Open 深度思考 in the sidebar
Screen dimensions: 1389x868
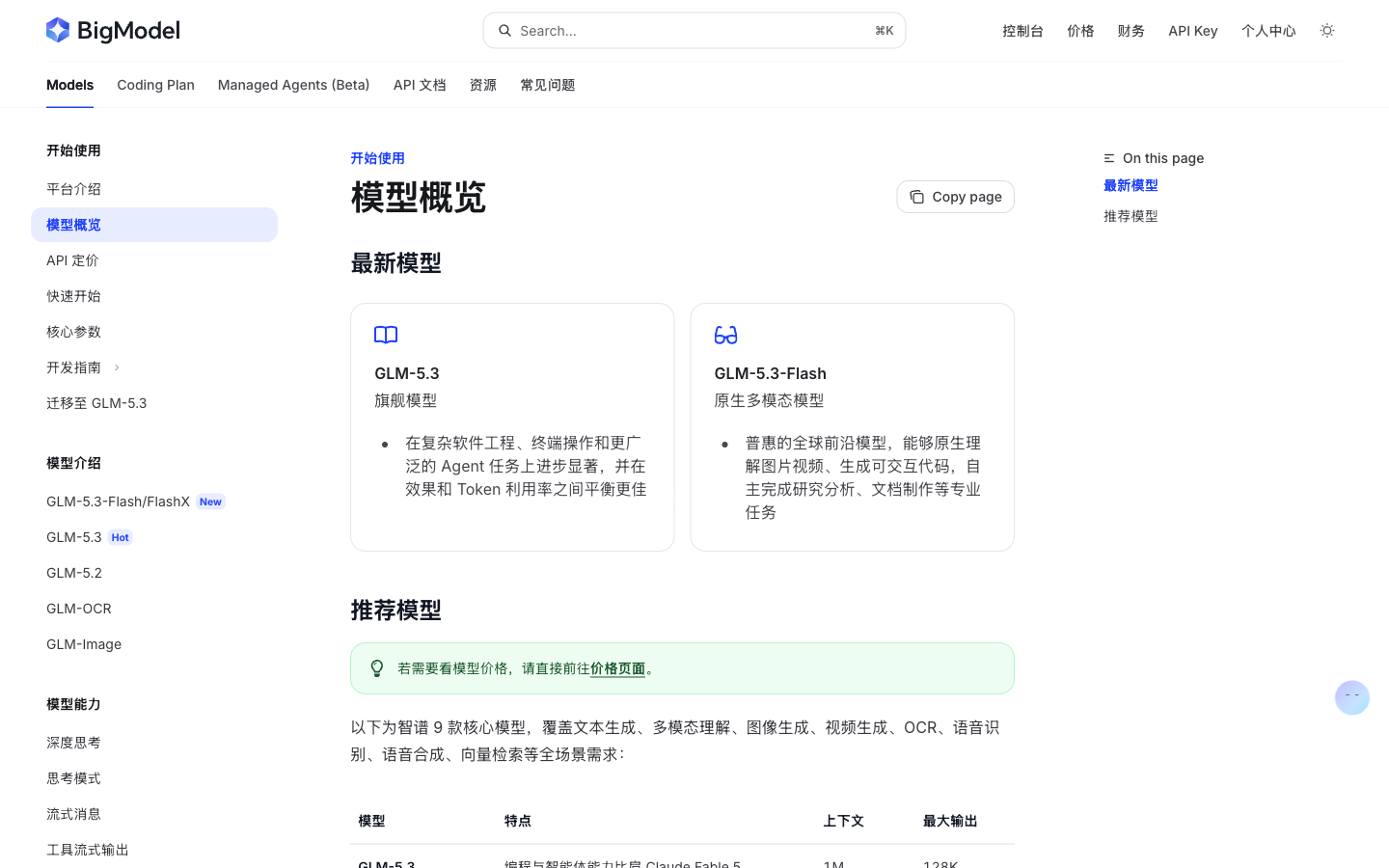click(x=154, y=743)
